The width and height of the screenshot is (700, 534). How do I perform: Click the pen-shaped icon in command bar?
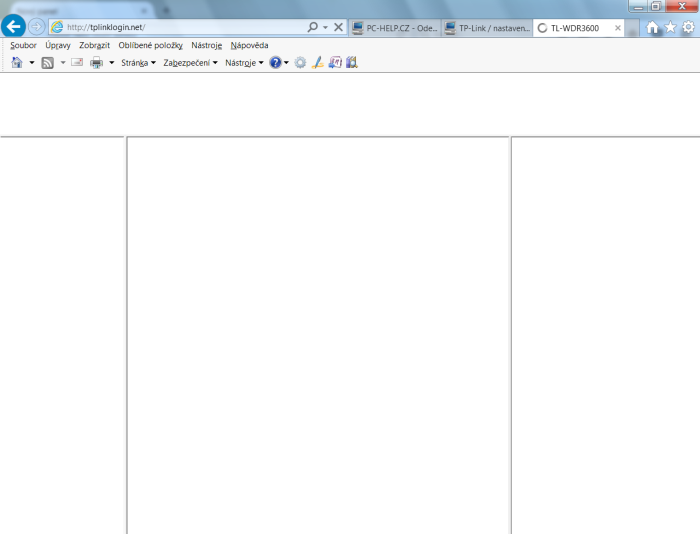coord(317,63)
